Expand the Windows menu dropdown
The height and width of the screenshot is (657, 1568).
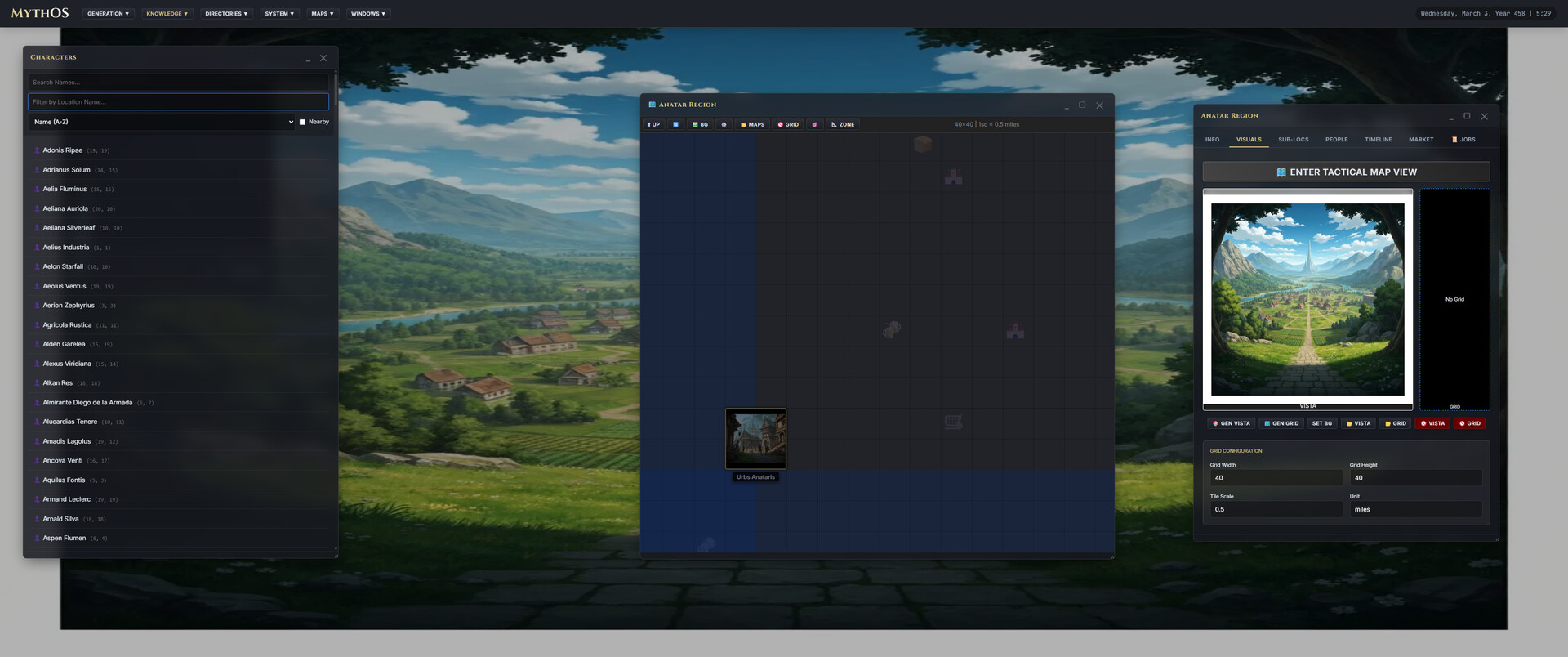point(367,14)
